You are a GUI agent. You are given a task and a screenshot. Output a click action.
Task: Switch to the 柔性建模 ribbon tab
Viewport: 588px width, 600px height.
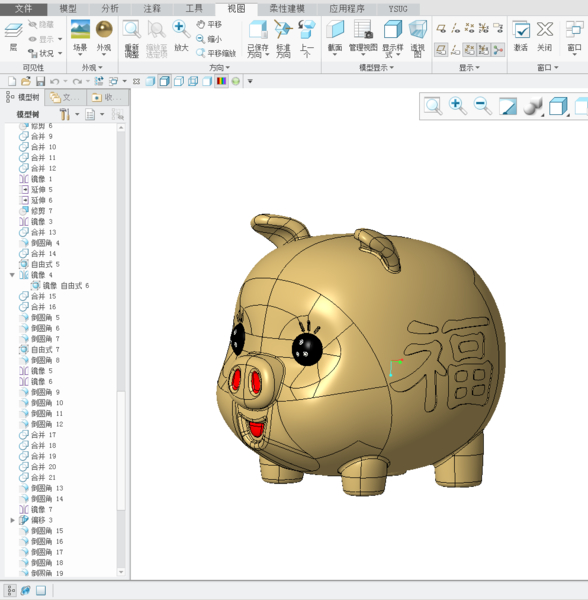click(x=287, y=9)
